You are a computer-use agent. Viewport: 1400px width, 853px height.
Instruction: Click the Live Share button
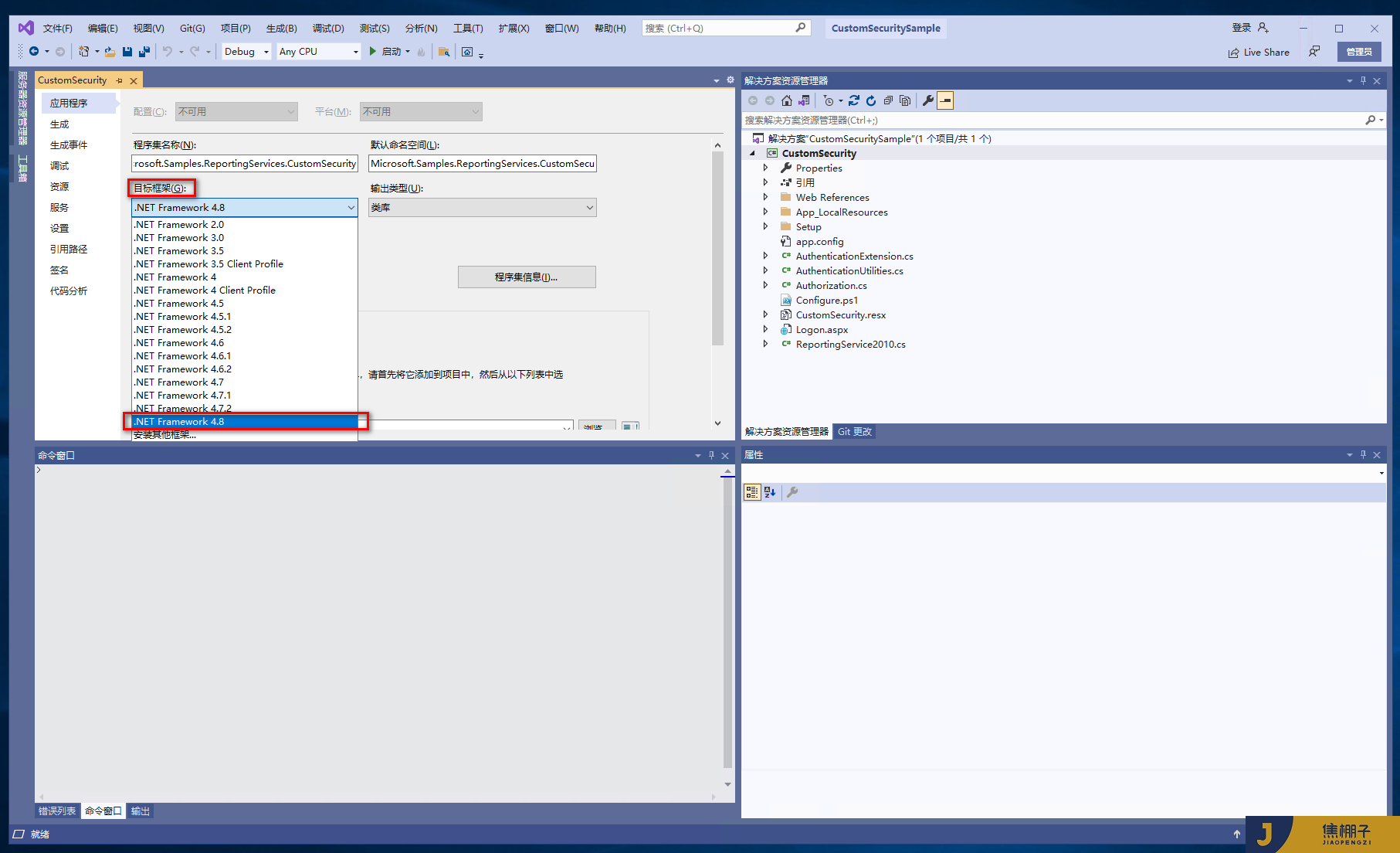click(x=1259, y=53)
